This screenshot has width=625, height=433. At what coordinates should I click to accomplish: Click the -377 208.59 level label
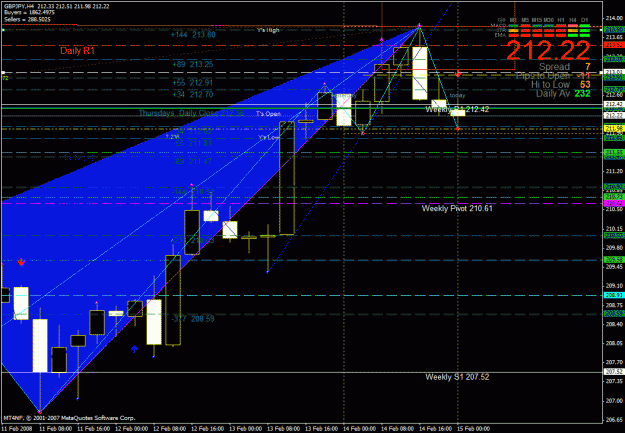coord(193,319)
